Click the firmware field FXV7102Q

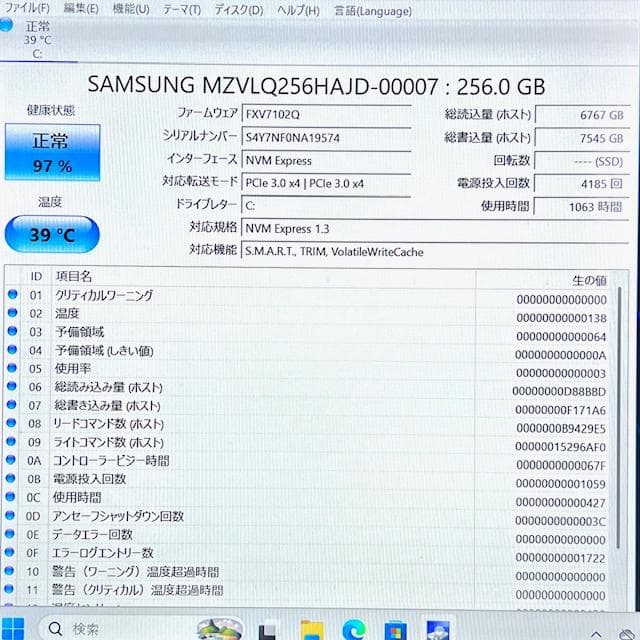(327, 114)
